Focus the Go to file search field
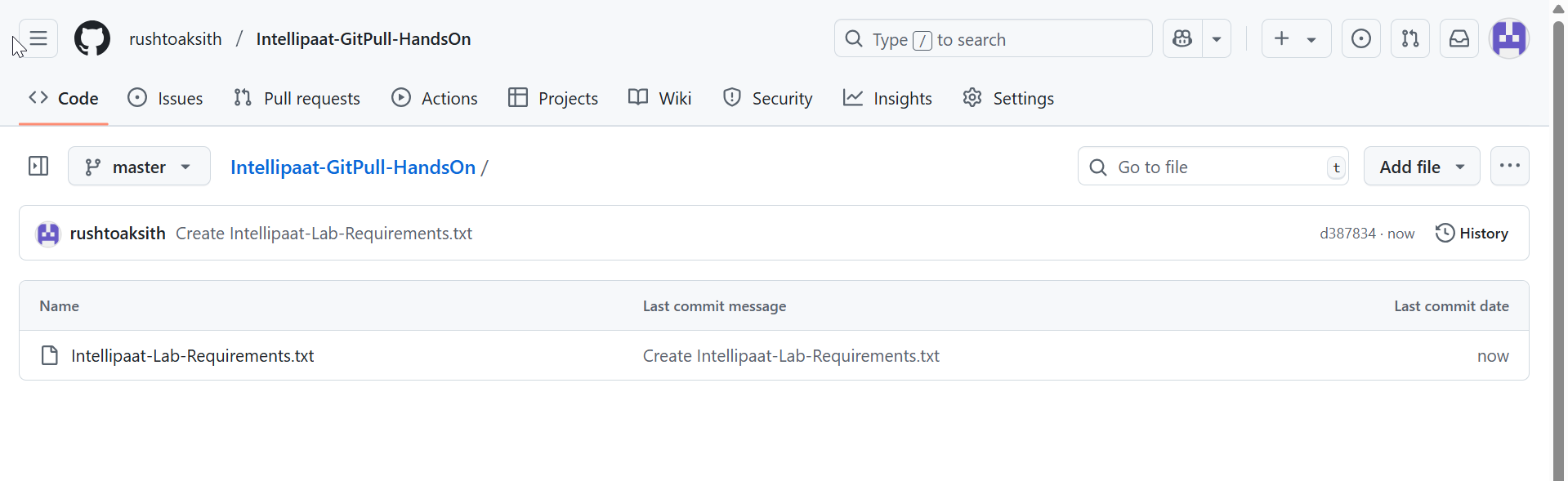The image size is (1568, 481). (1213, 167)
